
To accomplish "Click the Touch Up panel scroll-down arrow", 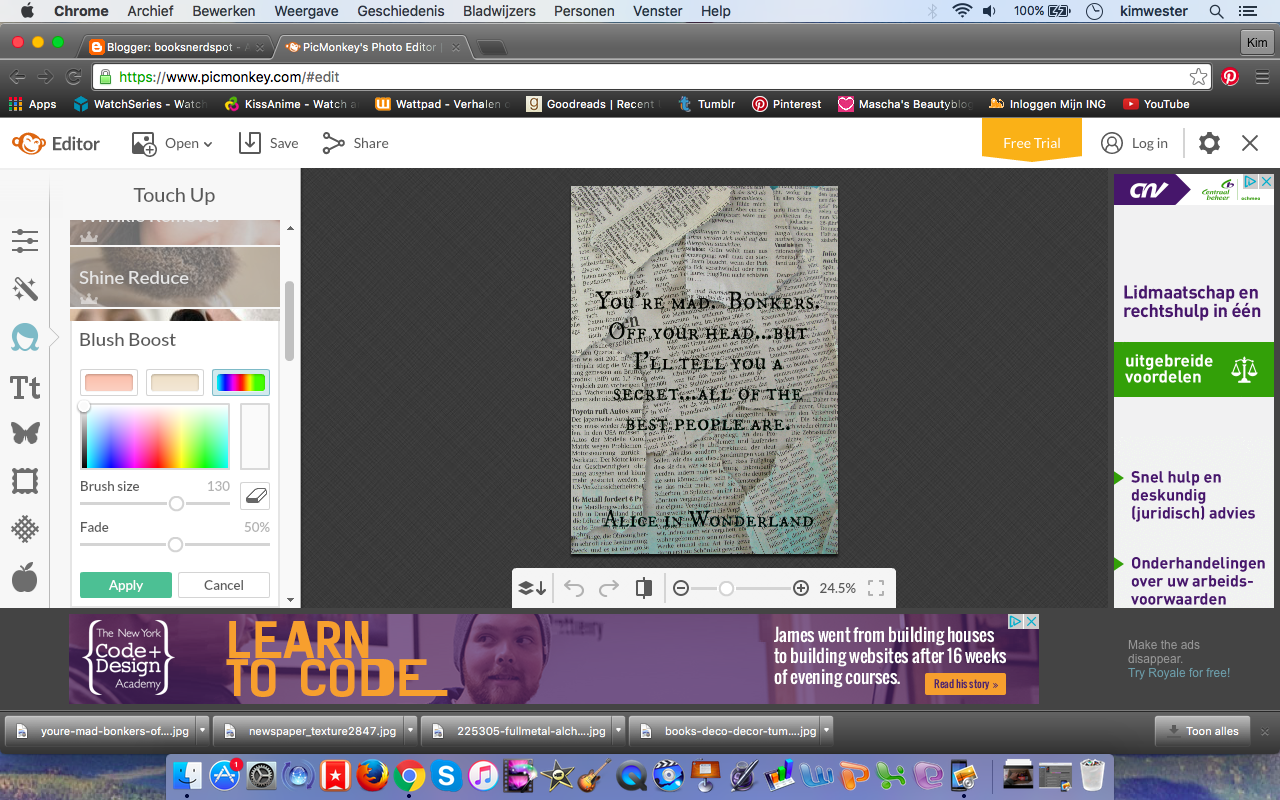I will click(x=290, y=600).
